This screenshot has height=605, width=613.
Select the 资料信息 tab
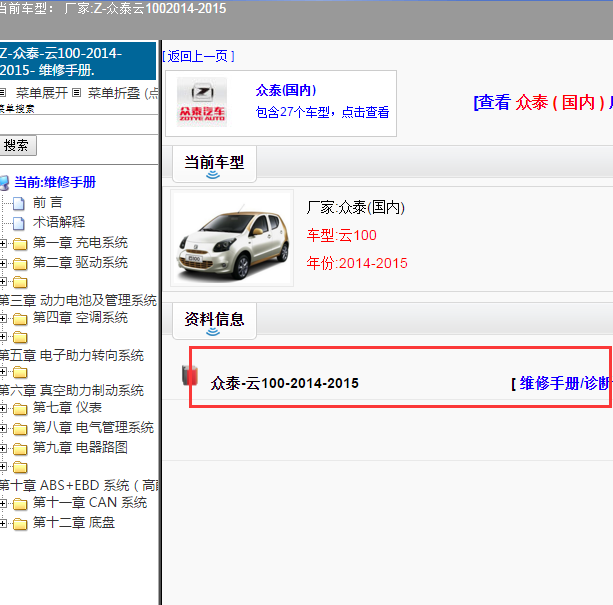[x=214, y=320]
